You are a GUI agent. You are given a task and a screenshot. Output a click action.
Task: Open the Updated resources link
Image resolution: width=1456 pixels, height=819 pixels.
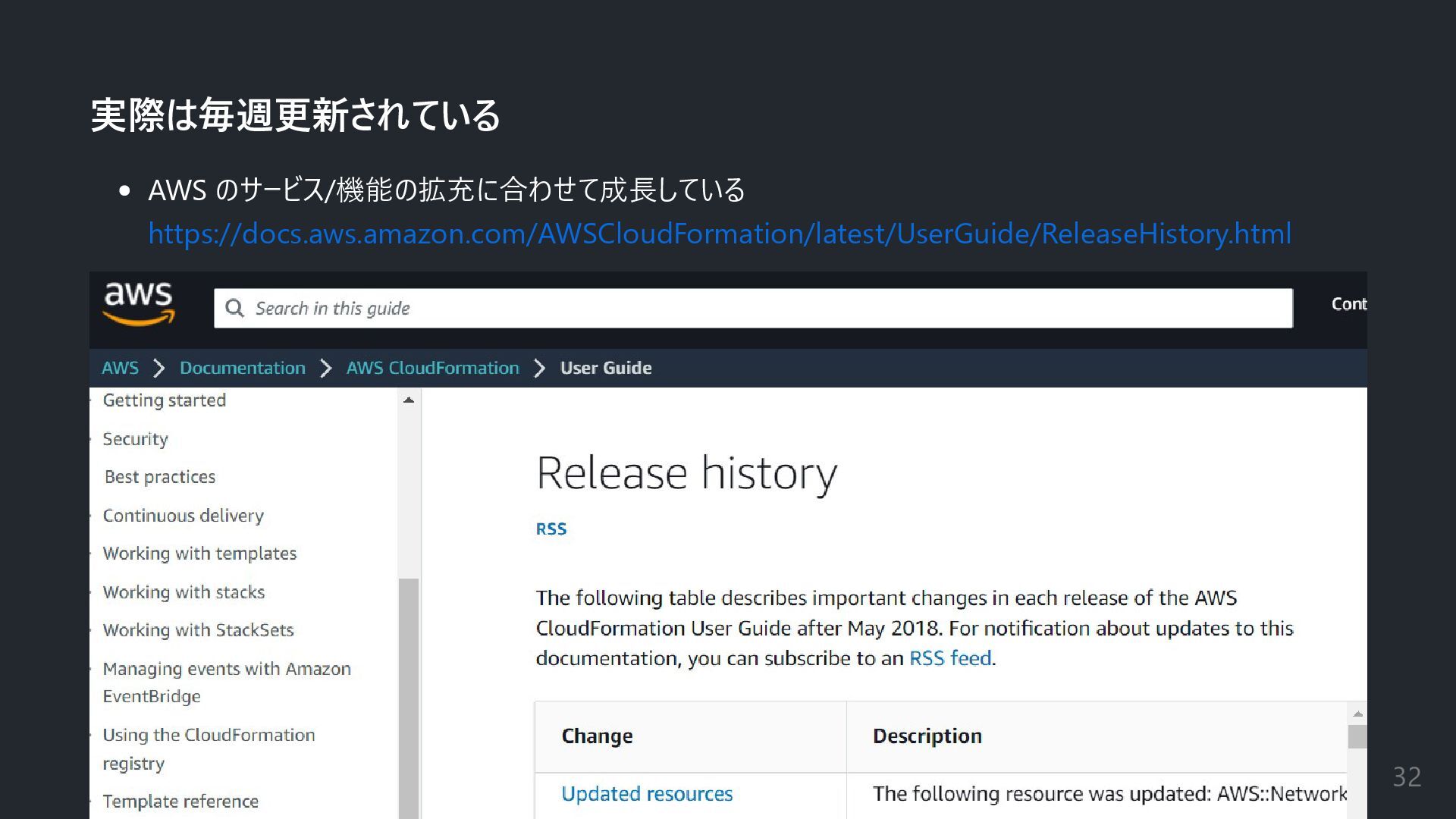point(647,794)
